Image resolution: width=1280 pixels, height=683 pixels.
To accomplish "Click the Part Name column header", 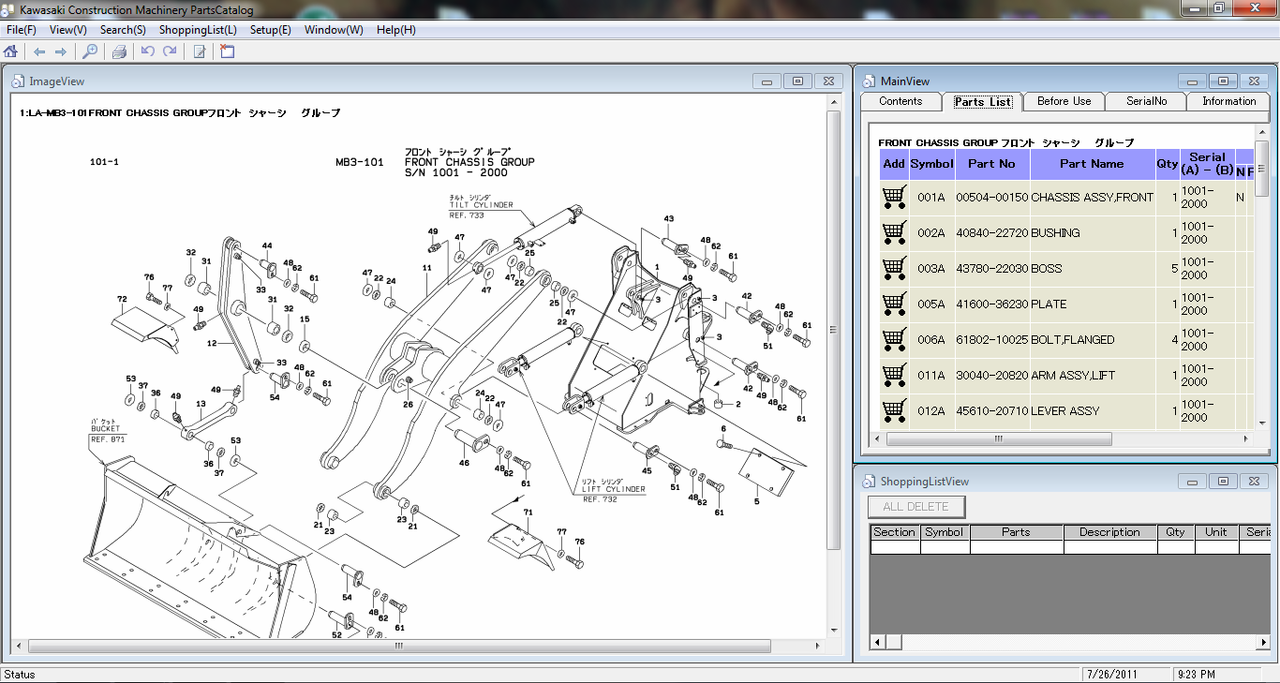I will [1092, 164].
